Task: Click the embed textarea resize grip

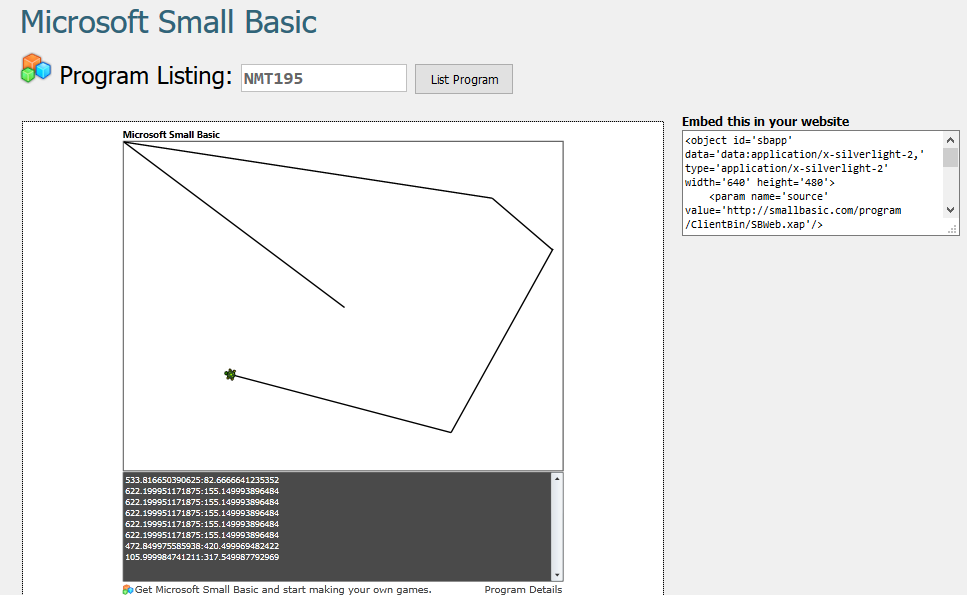Action: [953, 230]
